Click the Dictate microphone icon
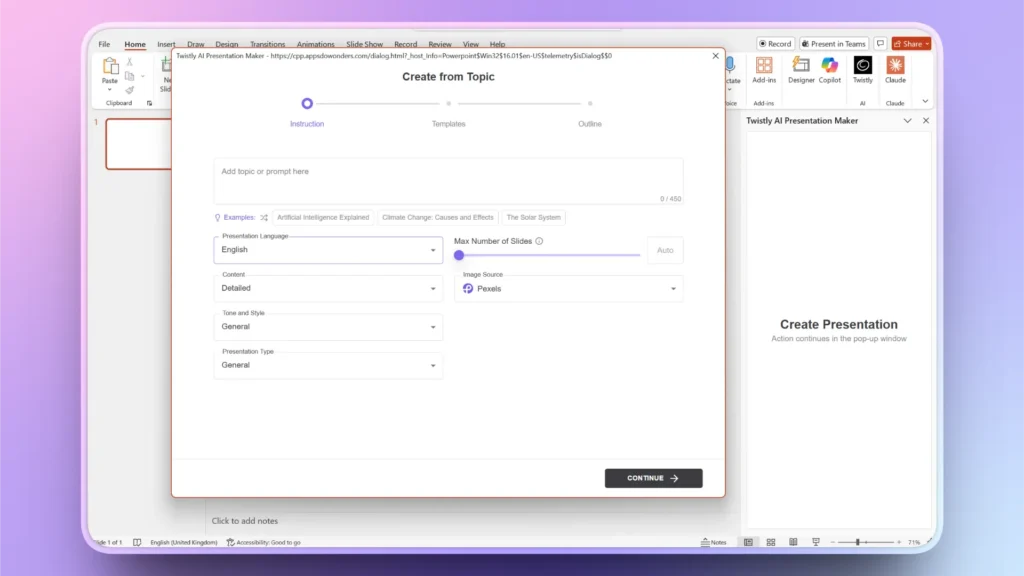The width and height of the screenshot is (1024, 576). coord(731,65)
